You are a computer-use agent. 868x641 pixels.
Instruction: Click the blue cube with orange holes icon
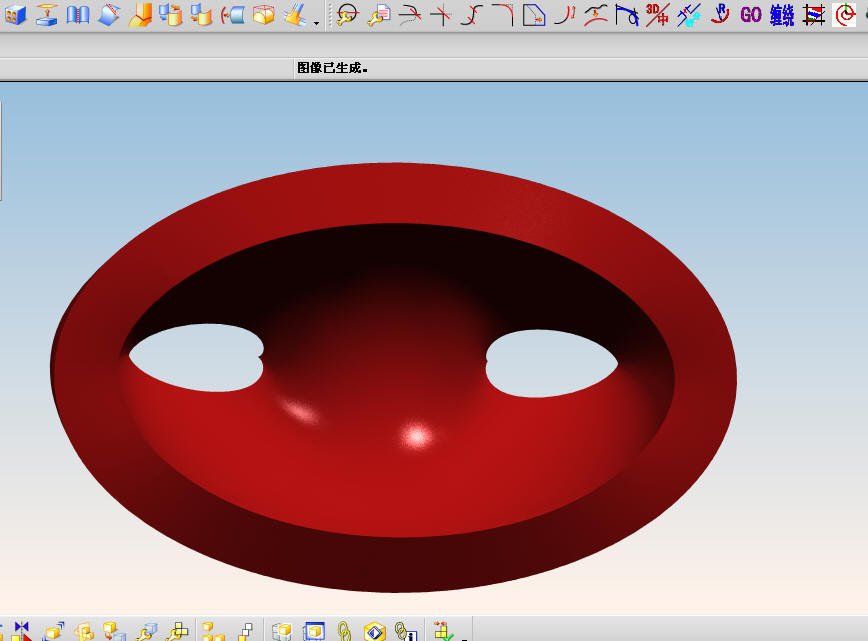pos(16,15)
